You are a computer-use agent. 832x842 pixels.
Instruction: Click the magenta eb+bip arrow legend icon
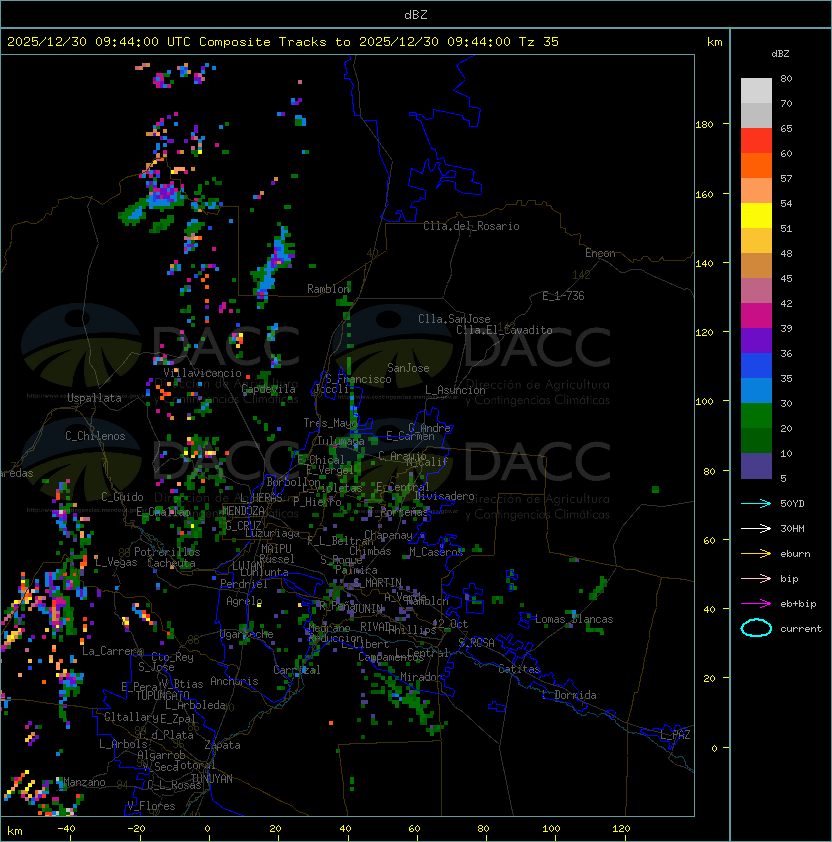tap(756, 604)
